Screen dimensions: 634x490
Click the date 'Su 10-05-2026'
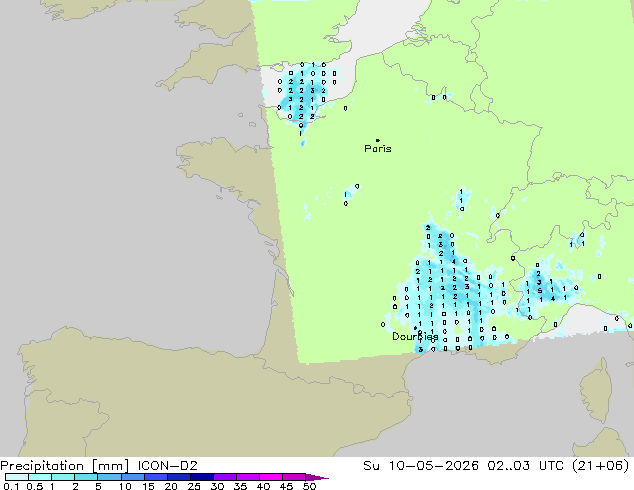click(421, 466)
